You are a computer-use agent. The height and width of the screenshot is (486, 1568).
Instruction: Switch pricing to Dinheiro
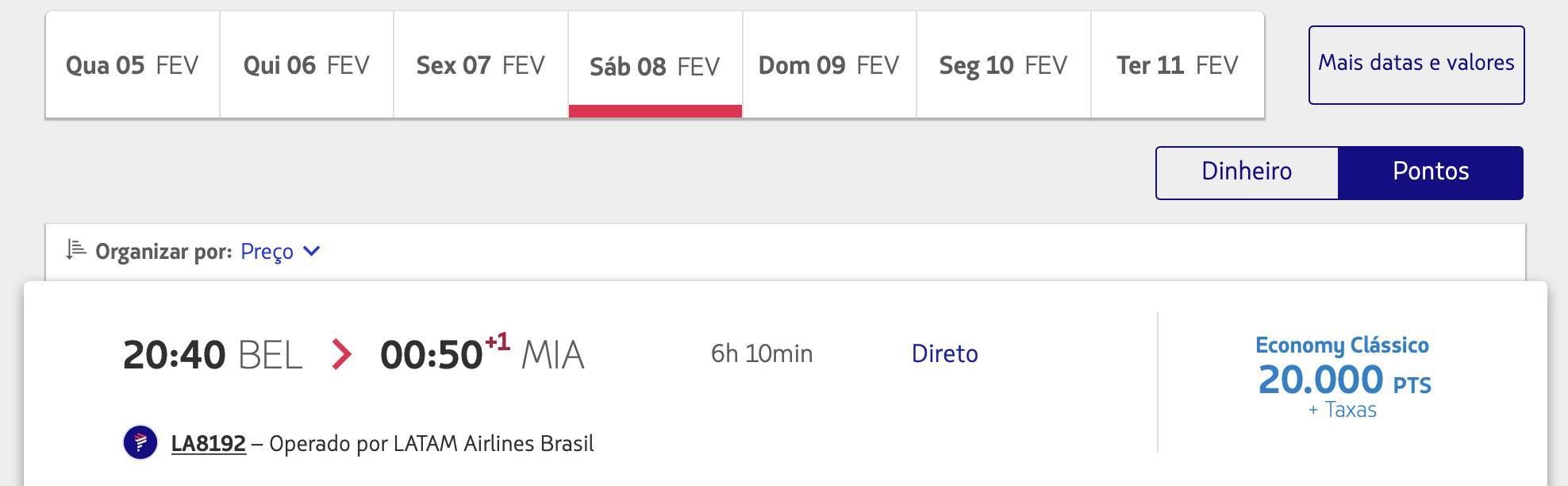tap(1247, 172)
